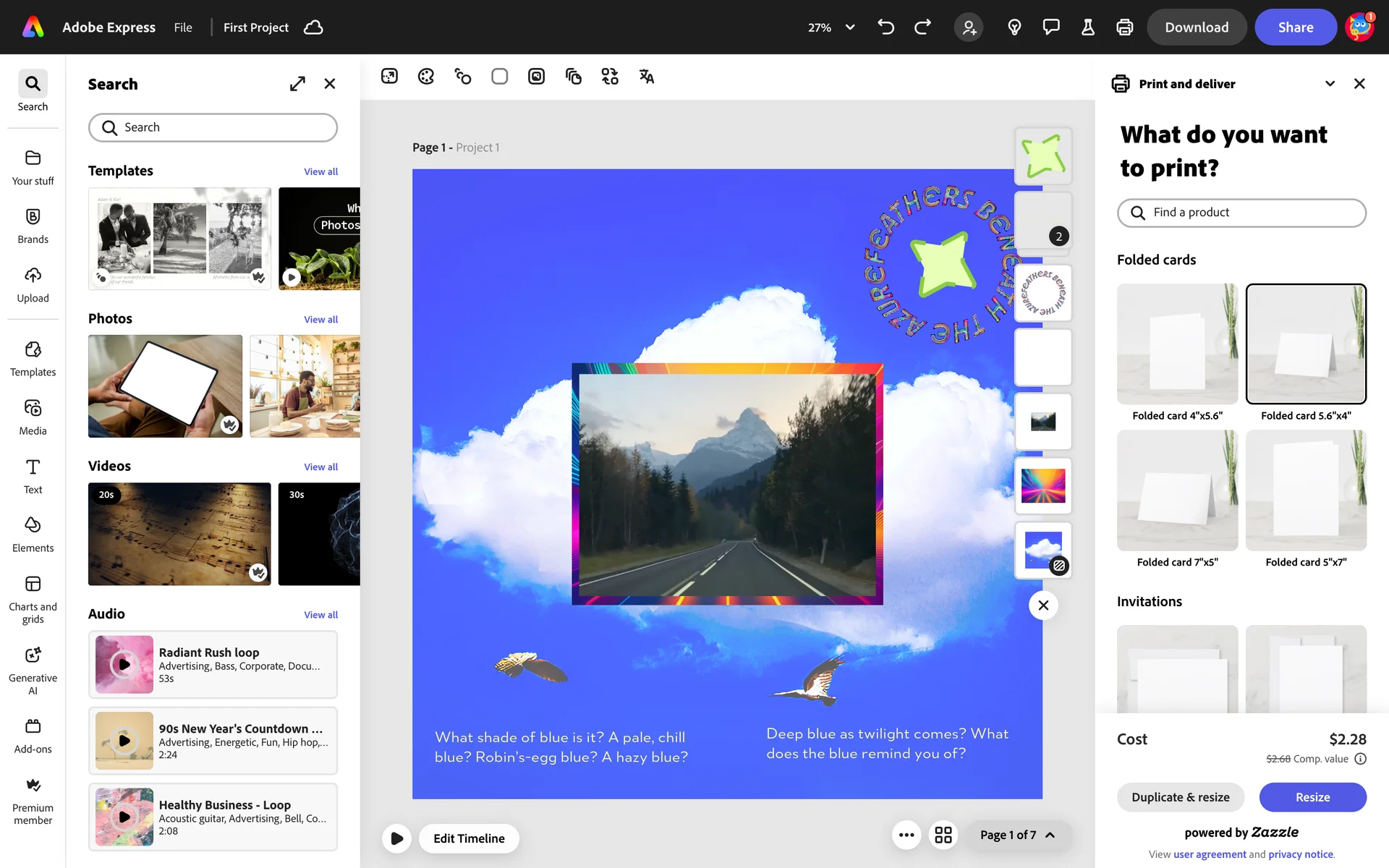Expand the Print and deliver chevron
The width and height of the screenshot is (1389, 868).
(x=1330, y=84)
